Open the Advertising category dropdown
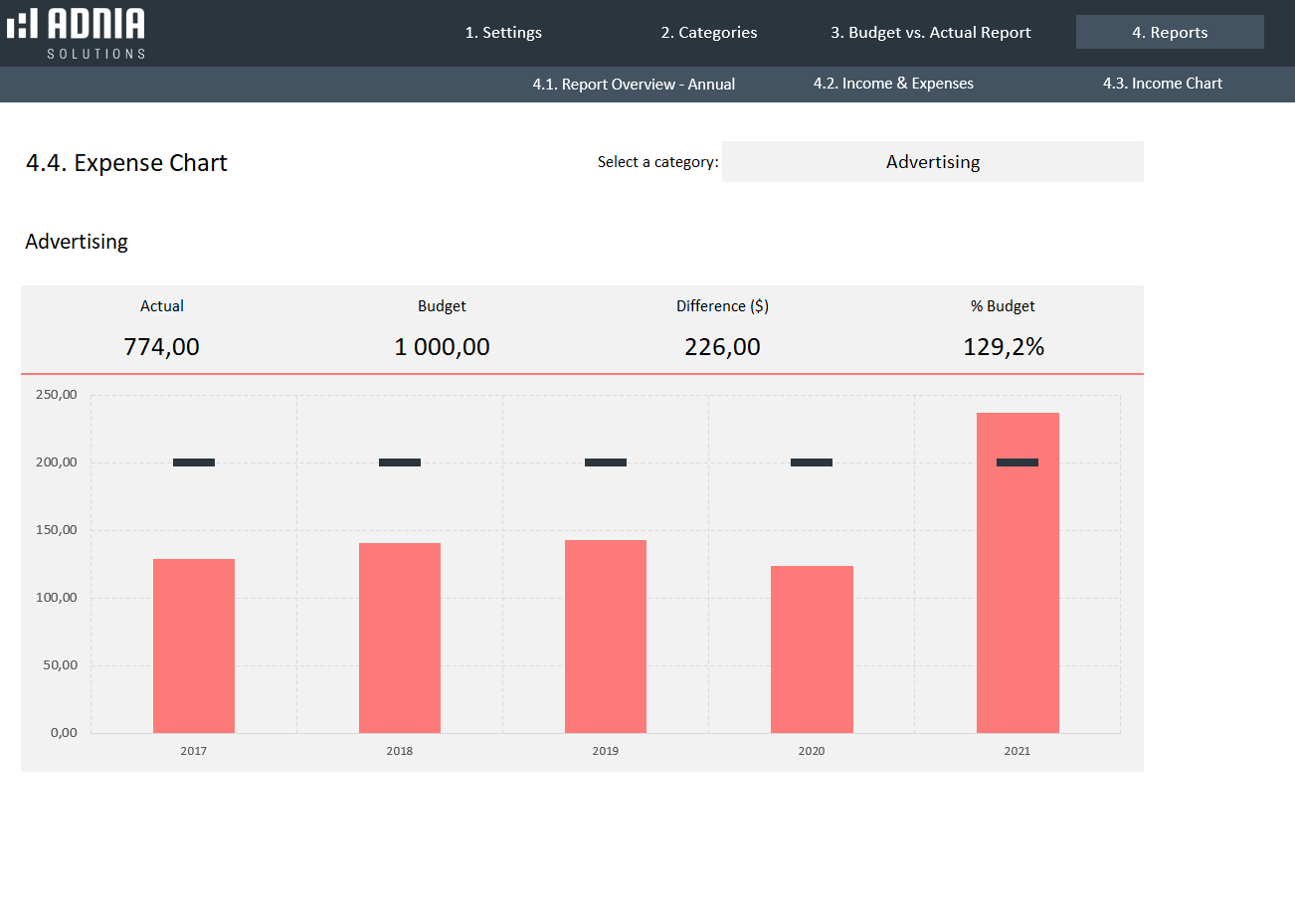Screen dimensions: 1295x924 pos(932,162)
